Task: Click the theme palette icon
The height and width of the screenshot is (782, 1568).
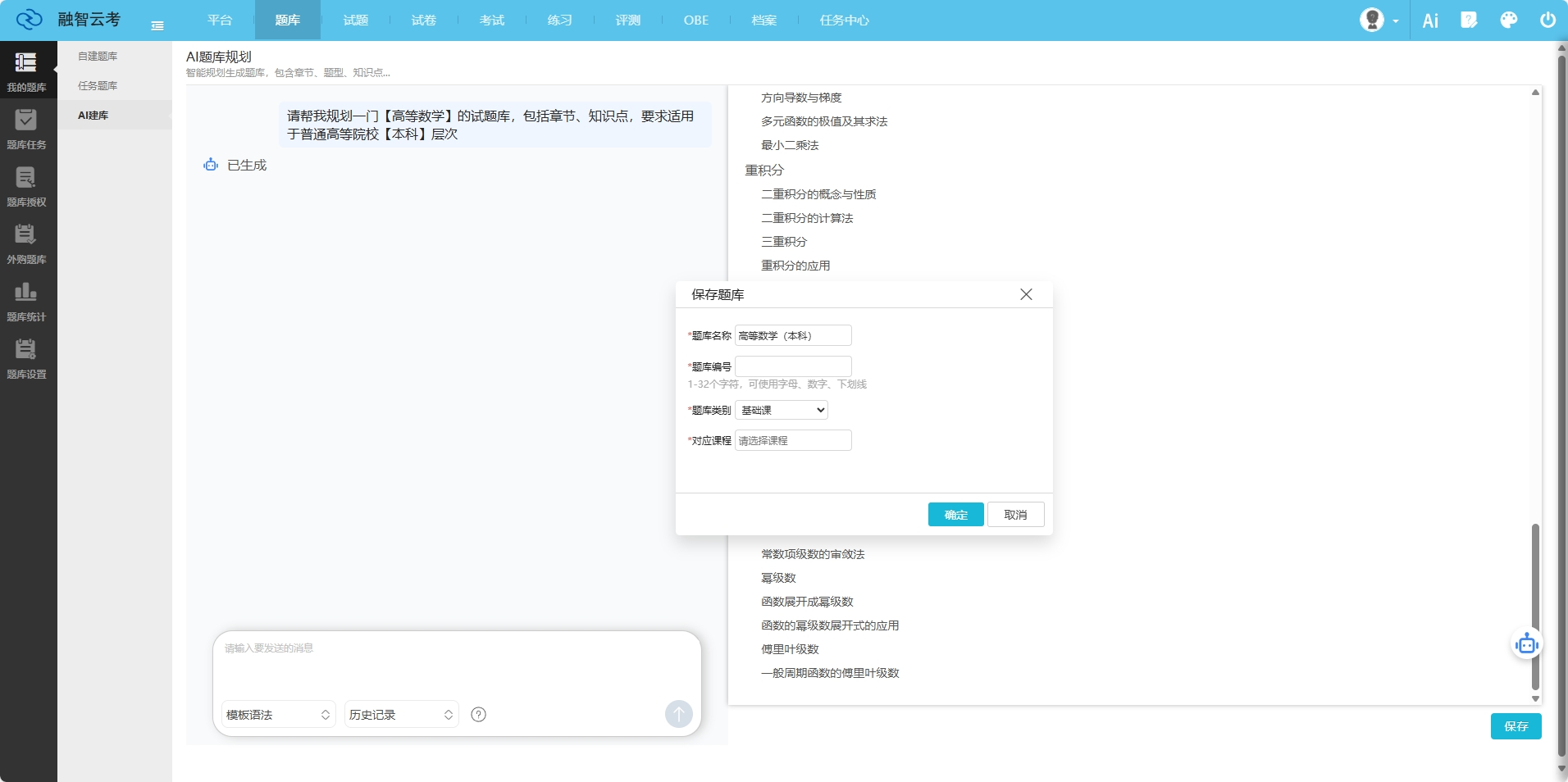Action: (x=1508, y=20)
